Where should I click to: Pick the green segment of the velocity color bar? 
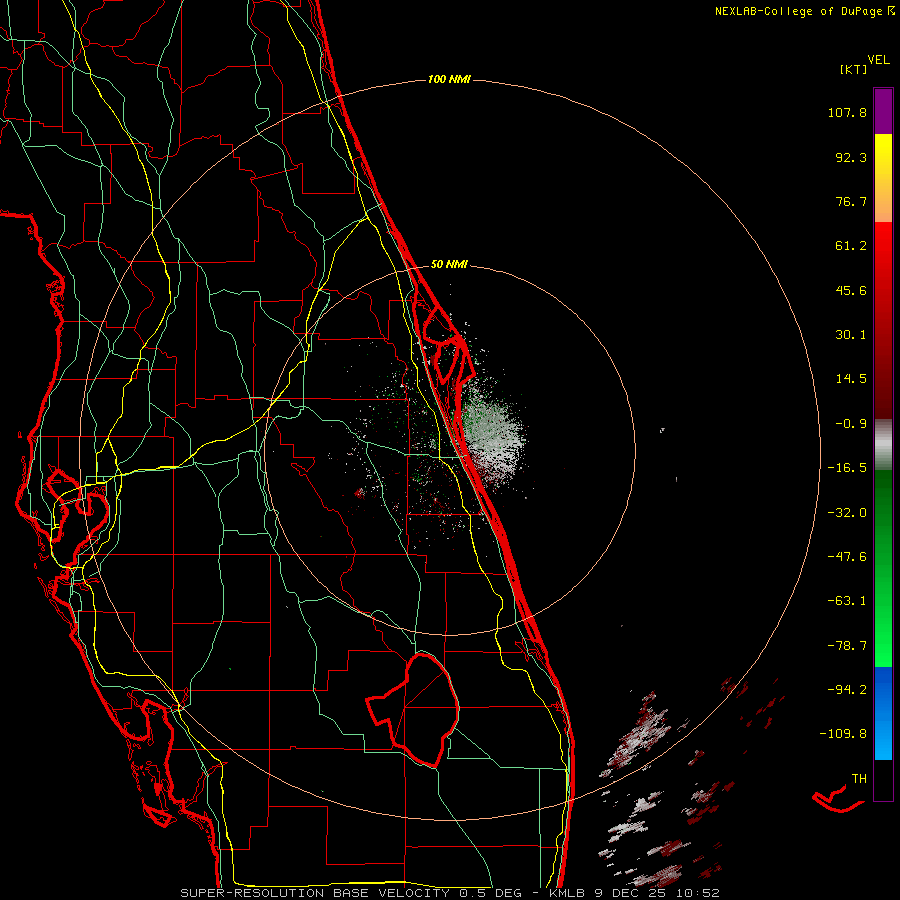[x=883, y=568]
